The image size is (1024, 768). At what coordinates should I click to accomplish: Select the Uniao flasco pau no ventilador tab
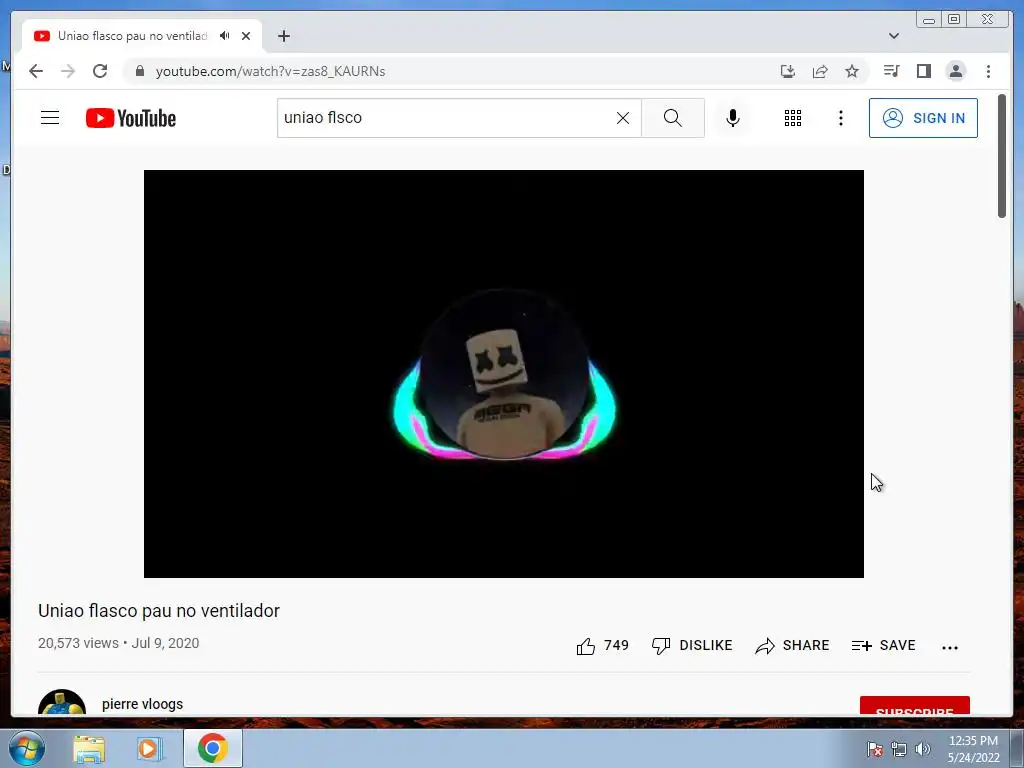tap(142, 36)
